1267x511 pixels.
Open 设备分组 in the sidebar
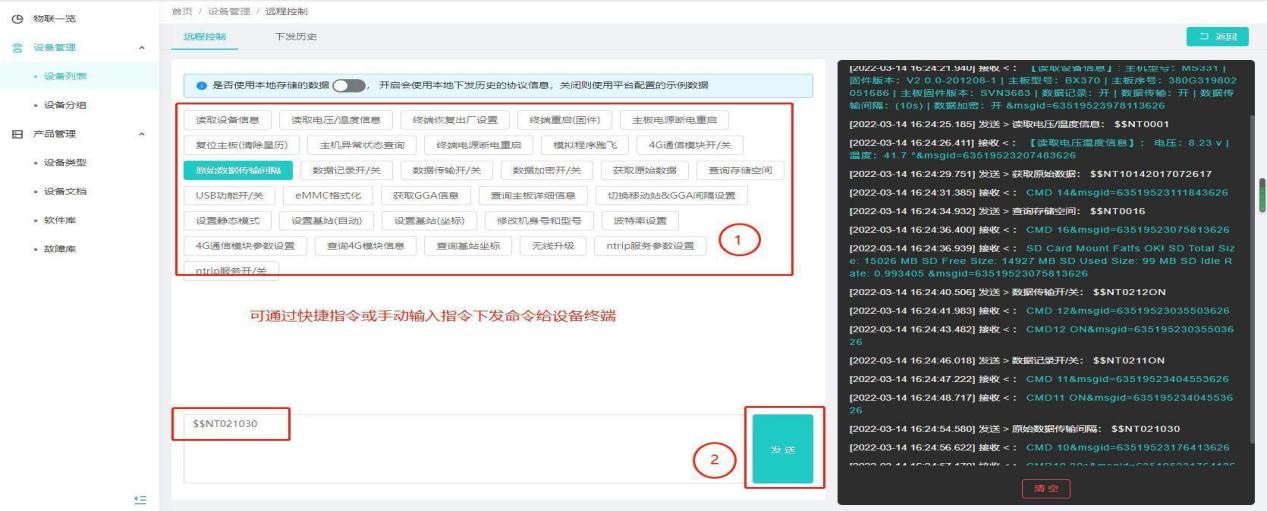tap(65, 105)
